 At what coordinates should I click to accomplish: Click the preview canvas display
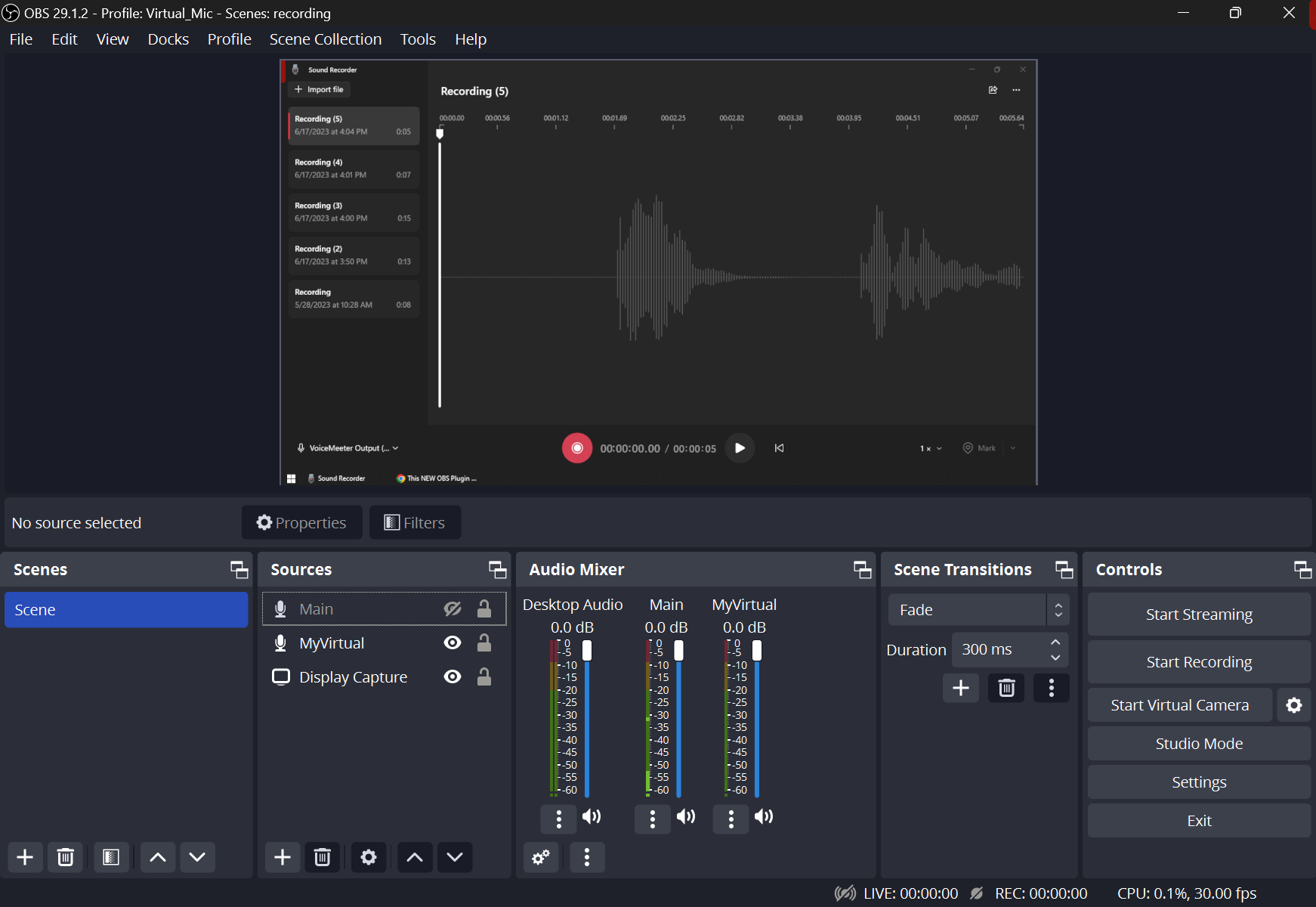(x=658, y=272)
